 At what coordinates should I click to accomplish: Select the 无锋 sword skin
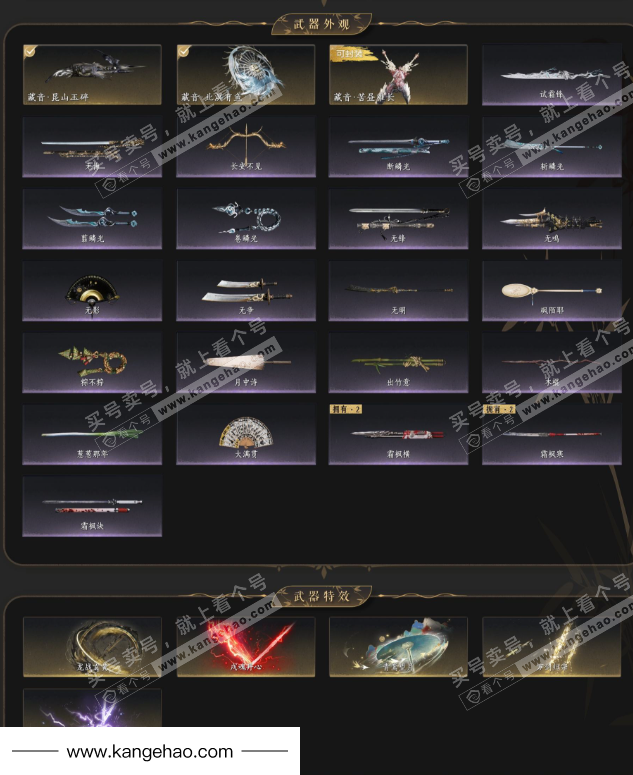click(x=398, y=219)
